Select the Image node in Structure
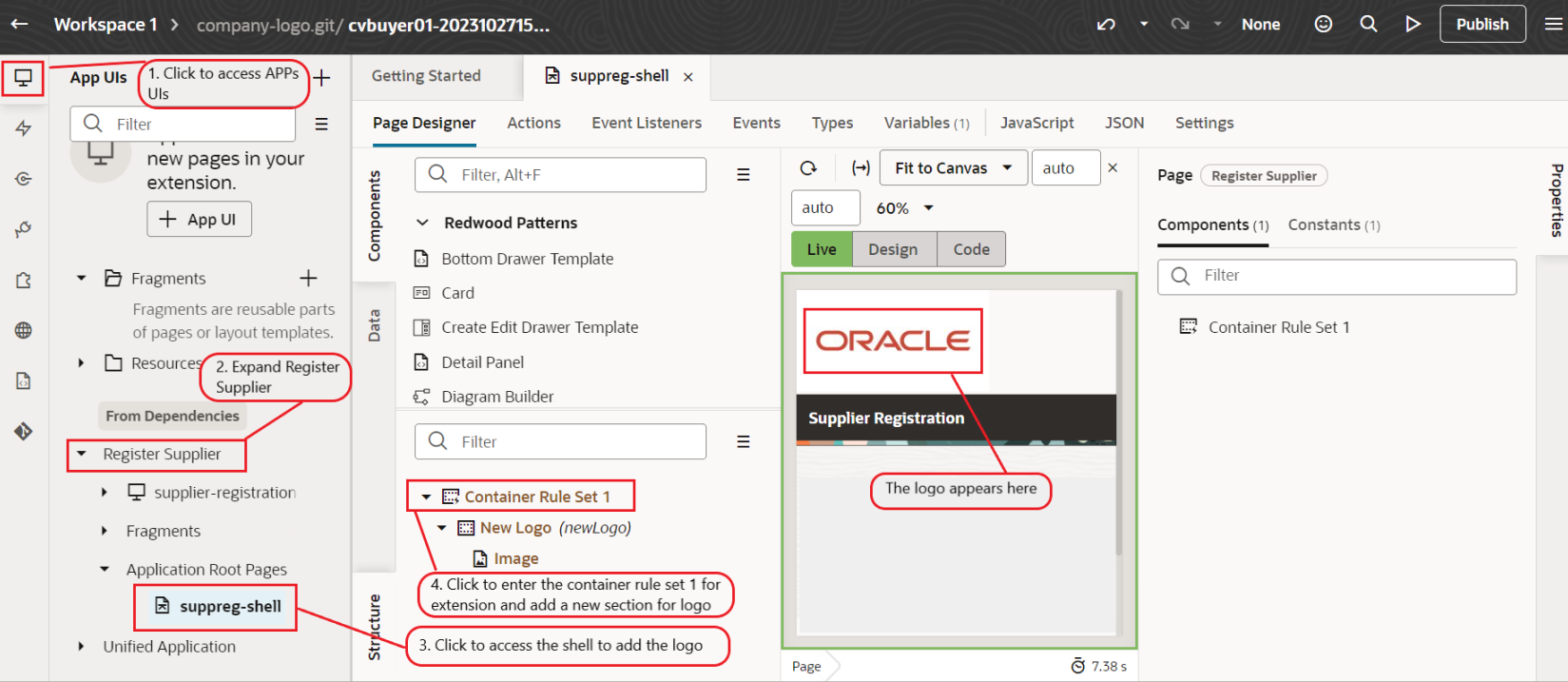Screen dimensions: 1568x682 click(x=516, y=558)
